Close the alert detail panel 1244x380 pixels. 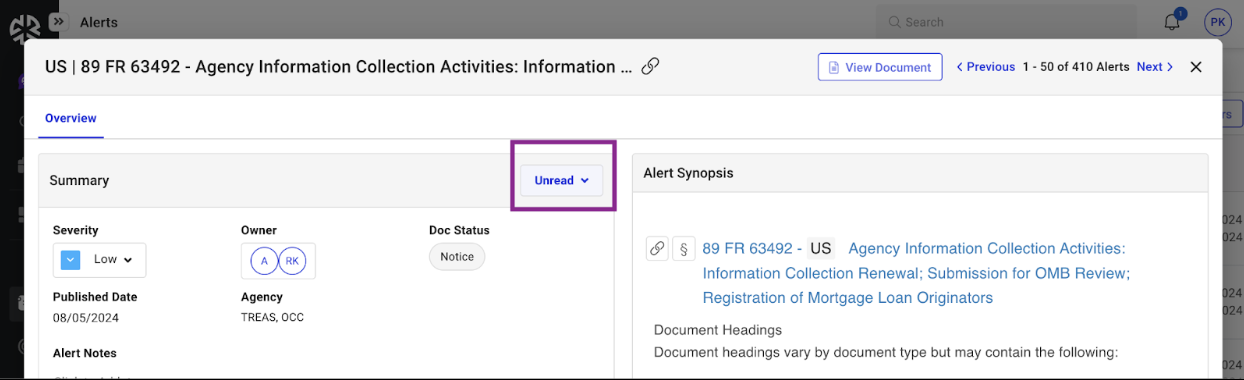(x=1196, y=67)
